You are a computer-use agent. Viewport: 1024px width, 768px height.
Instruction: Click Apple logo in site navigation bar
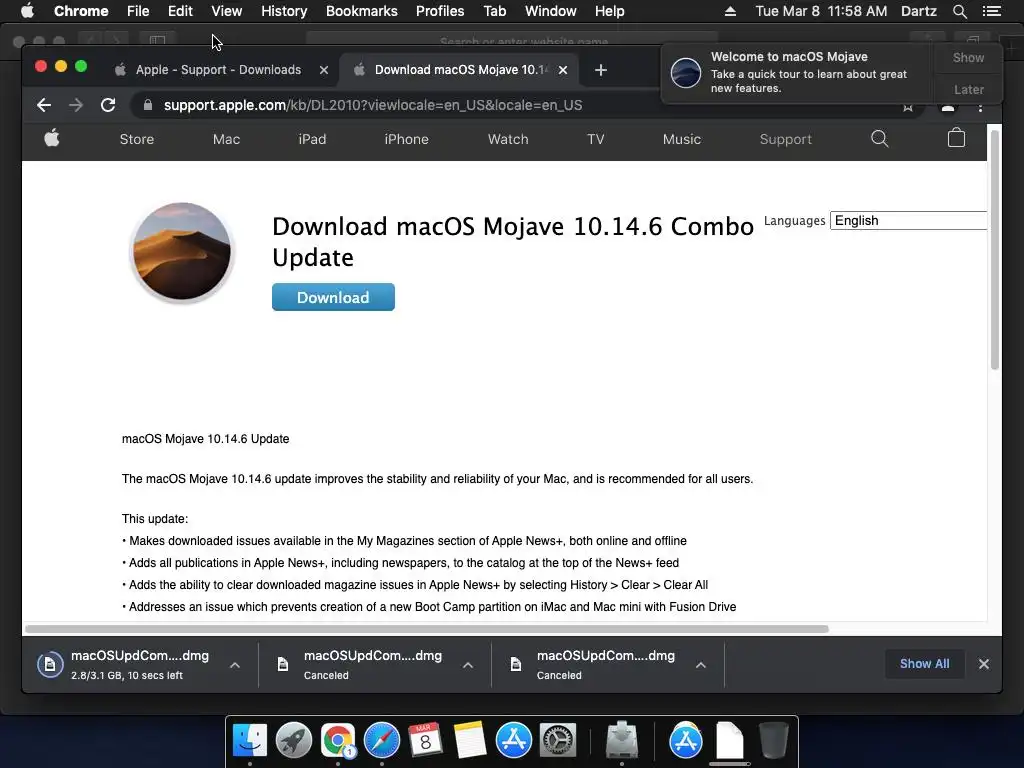pos(52,138)
